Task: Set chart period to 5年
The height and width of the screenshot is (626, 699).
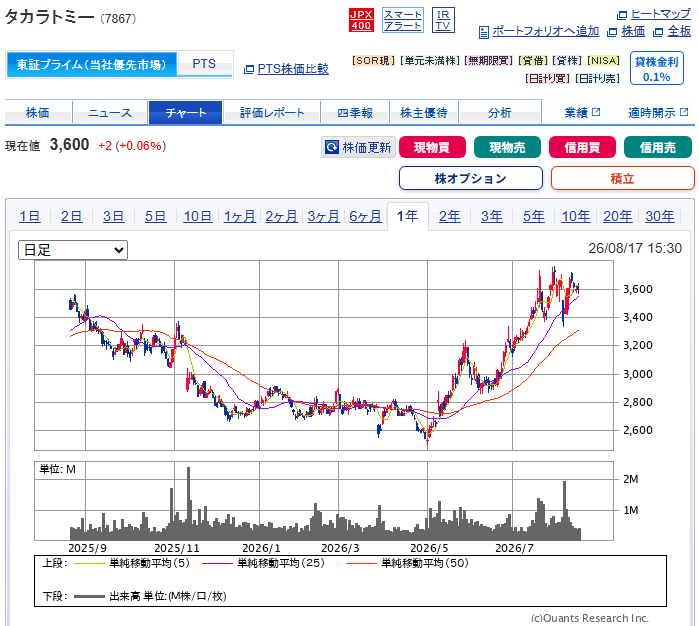Action: 533,216
